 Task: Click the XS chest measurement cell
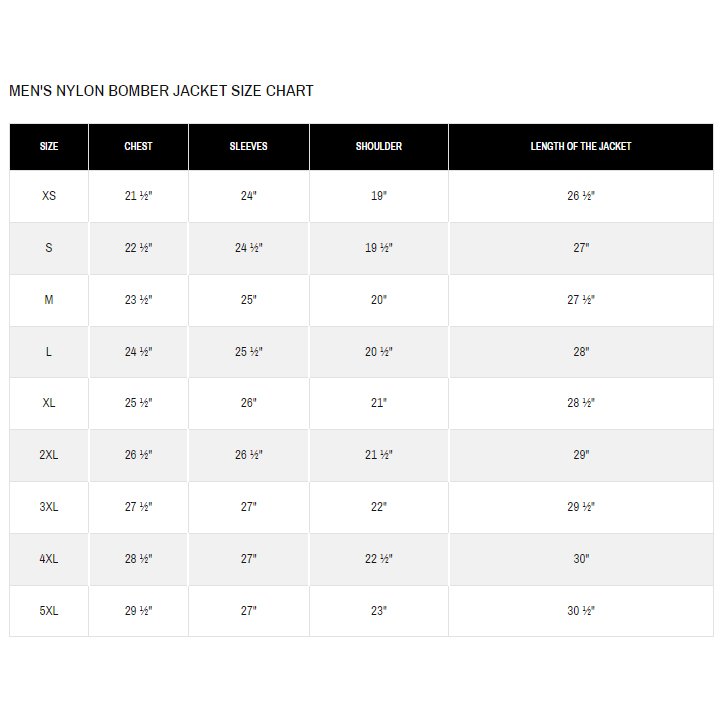138,196
